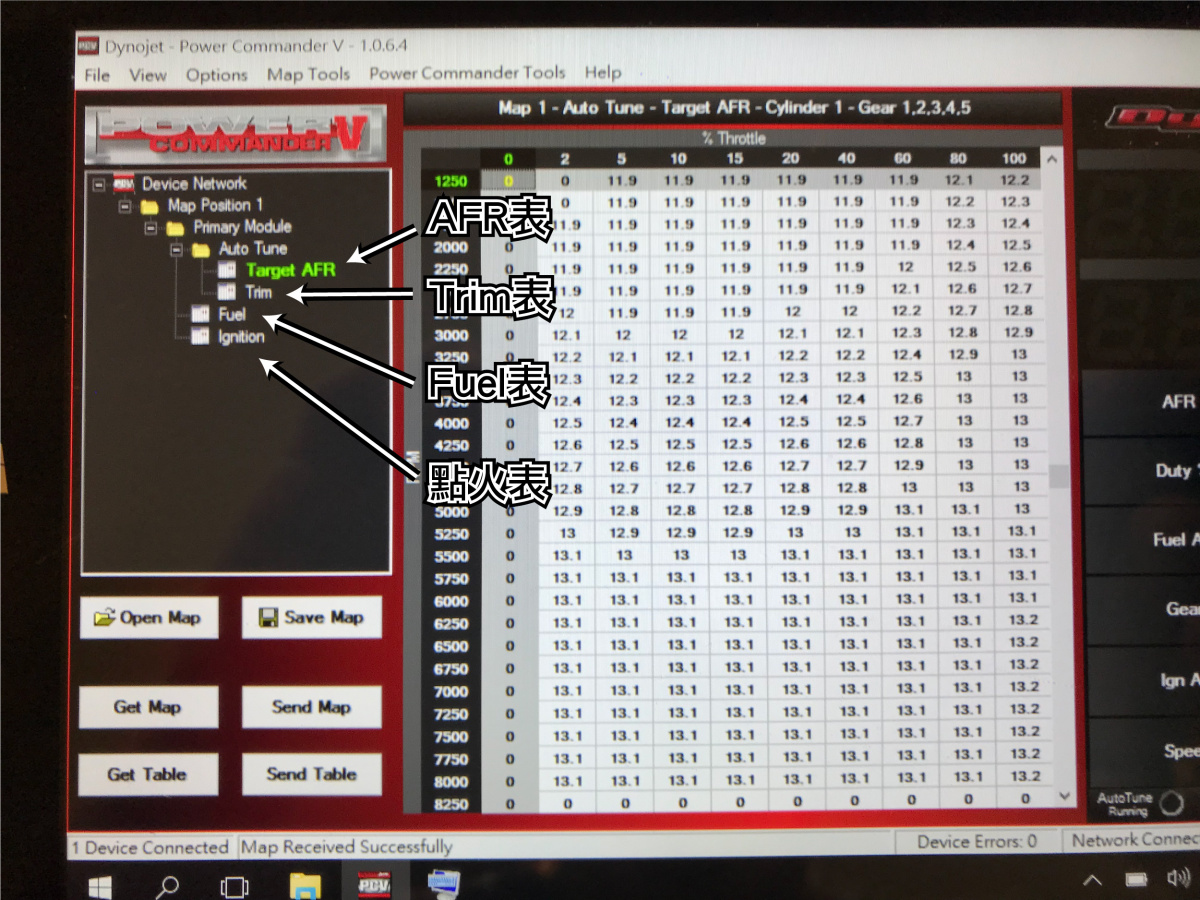The image size is (1200, 900).
Task: Collapse the Auto Tune folder node
Action: 176,250
